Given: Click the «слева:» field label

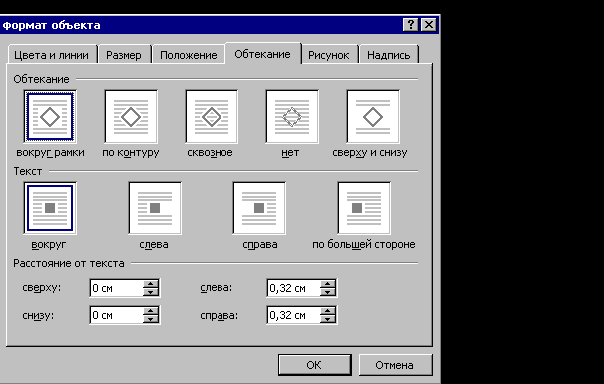Looking at the screenshot, I should pyautogui.click(x=216, y=287).
